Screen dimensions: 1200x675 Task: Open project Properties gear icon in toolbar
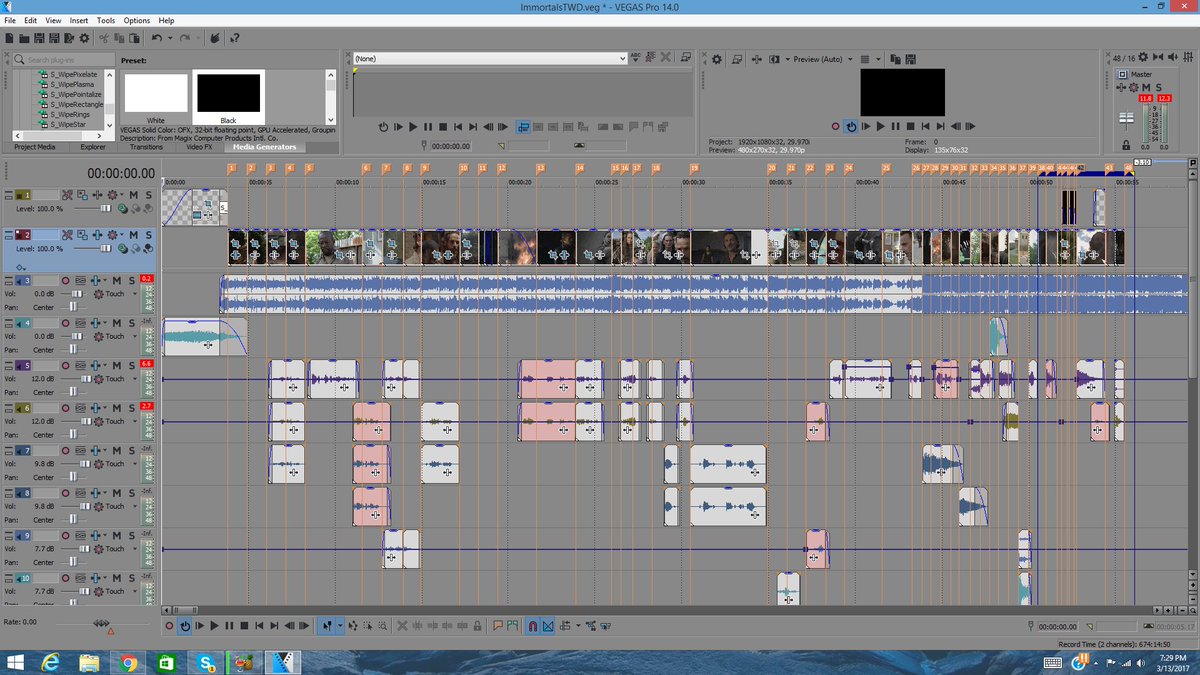[85, 38]
